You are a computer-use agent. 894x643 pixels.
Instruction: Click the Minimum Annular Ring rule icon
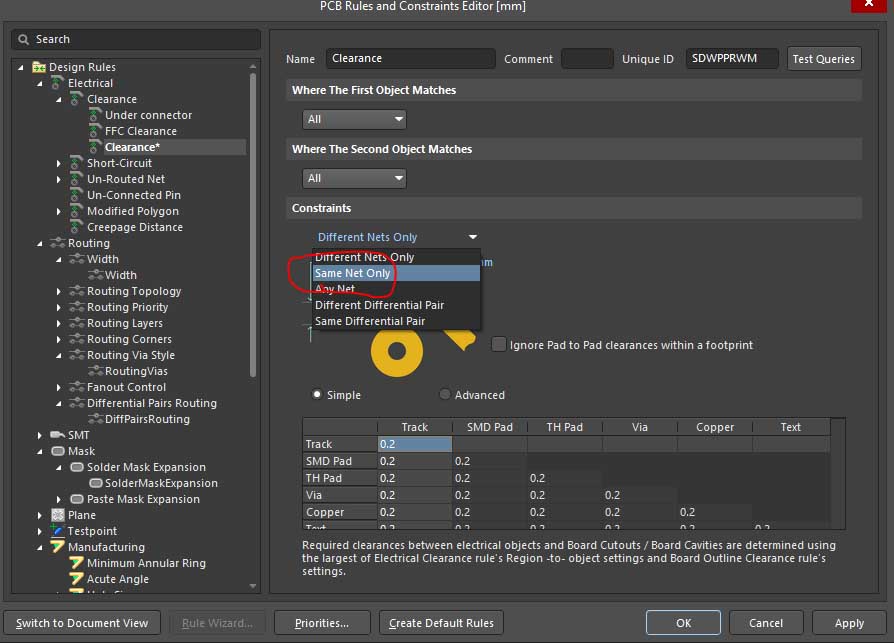pos(76,563)
